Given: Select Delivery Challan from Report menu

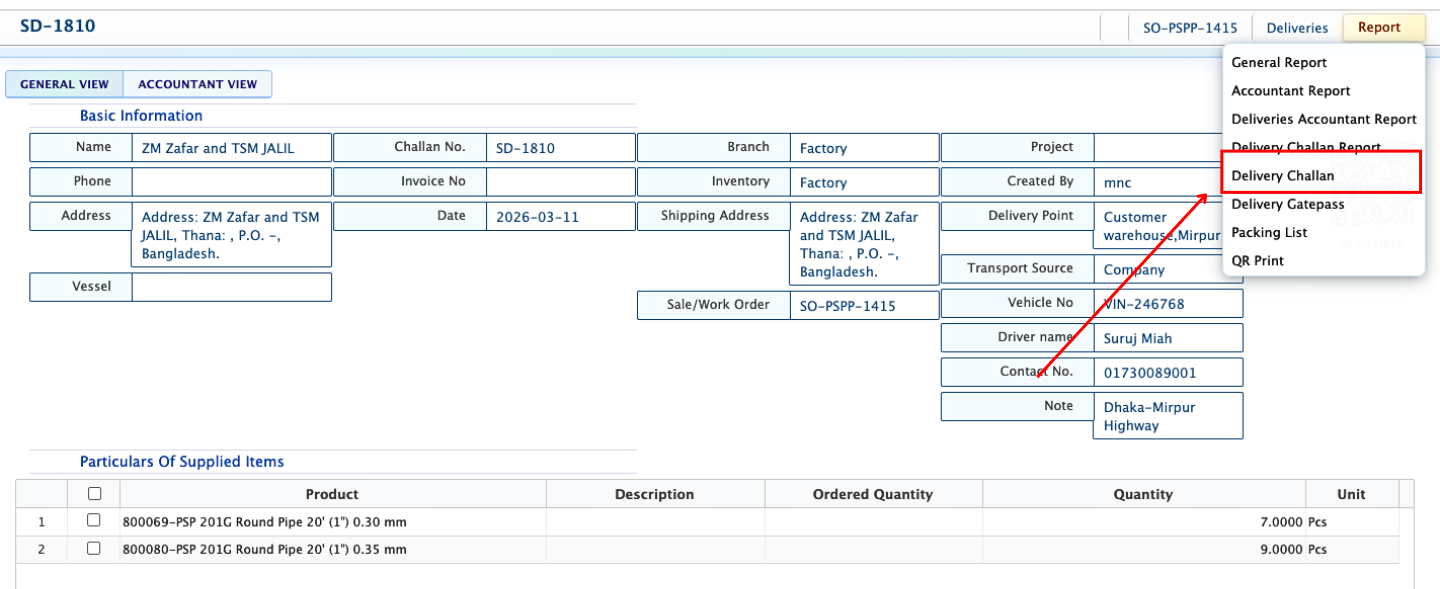Looking at the screenshot, I should tap(1282, 176).
